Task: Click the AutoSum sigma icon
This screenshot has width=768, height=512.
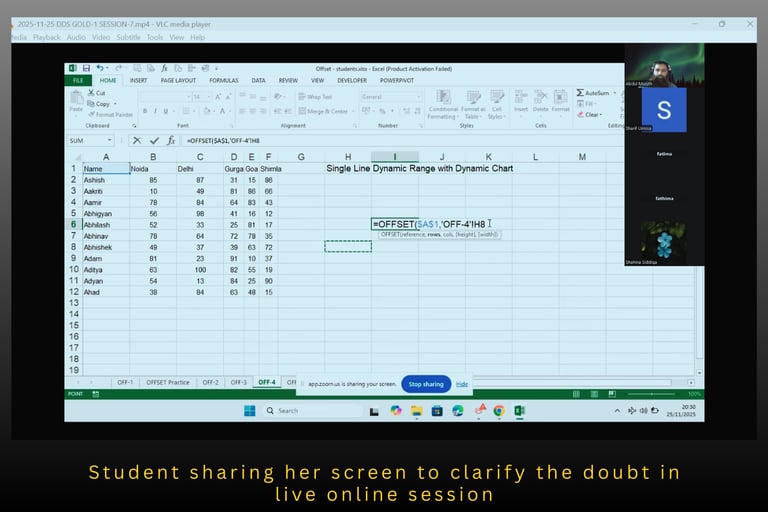Action: click(580, 93)
